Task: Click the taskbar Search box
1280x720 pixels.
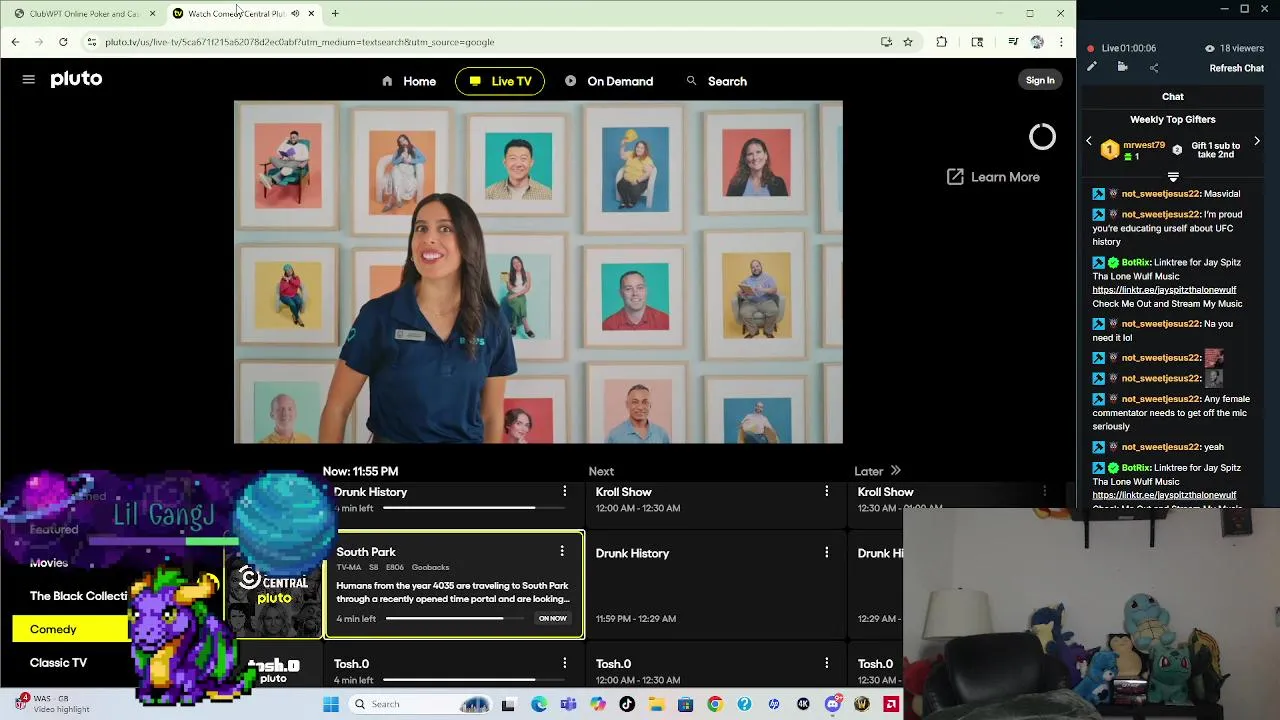Action: pos(420,704)
